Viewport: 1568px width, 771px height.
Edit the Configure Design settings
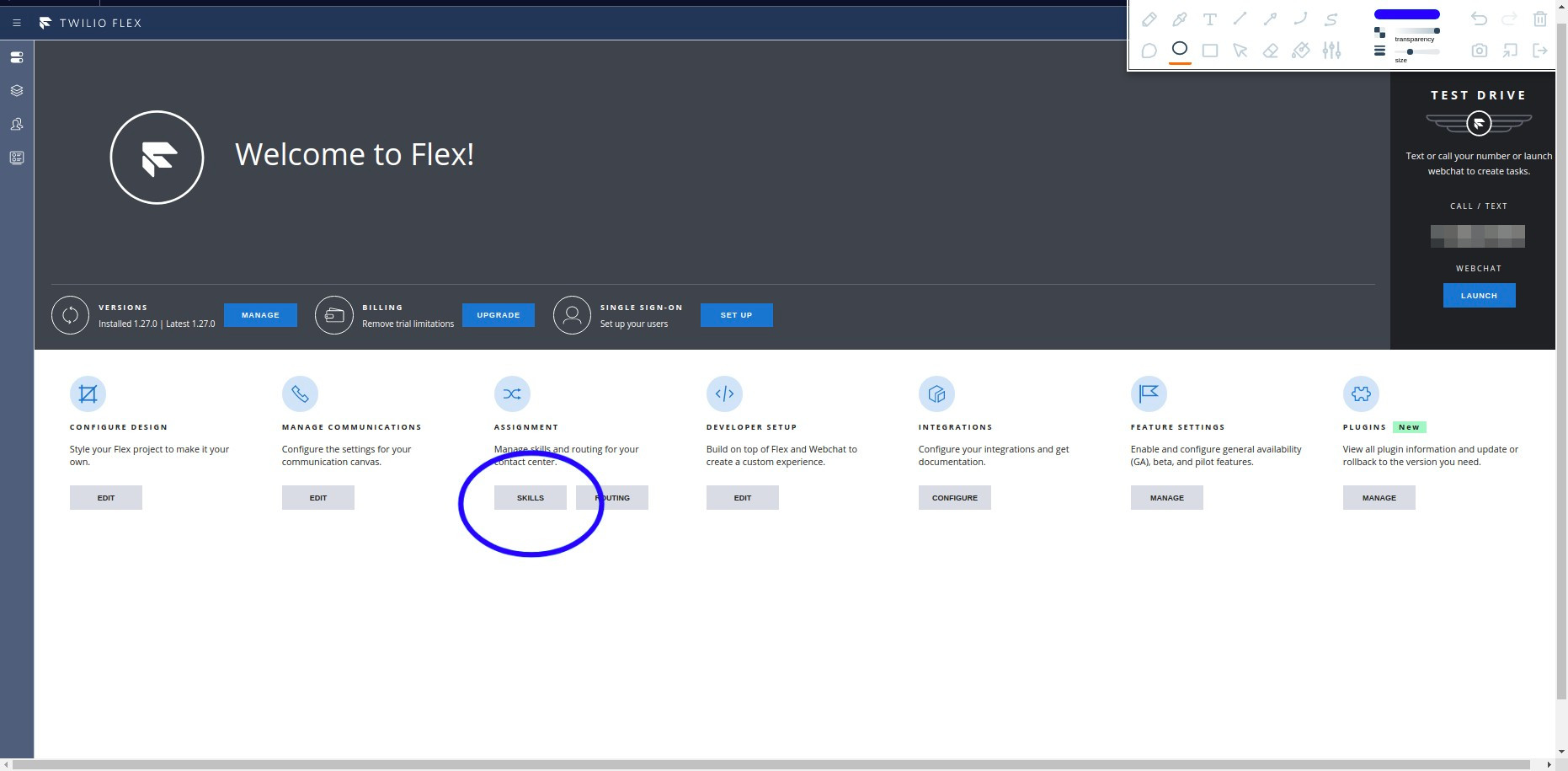(x=106, y=498)
